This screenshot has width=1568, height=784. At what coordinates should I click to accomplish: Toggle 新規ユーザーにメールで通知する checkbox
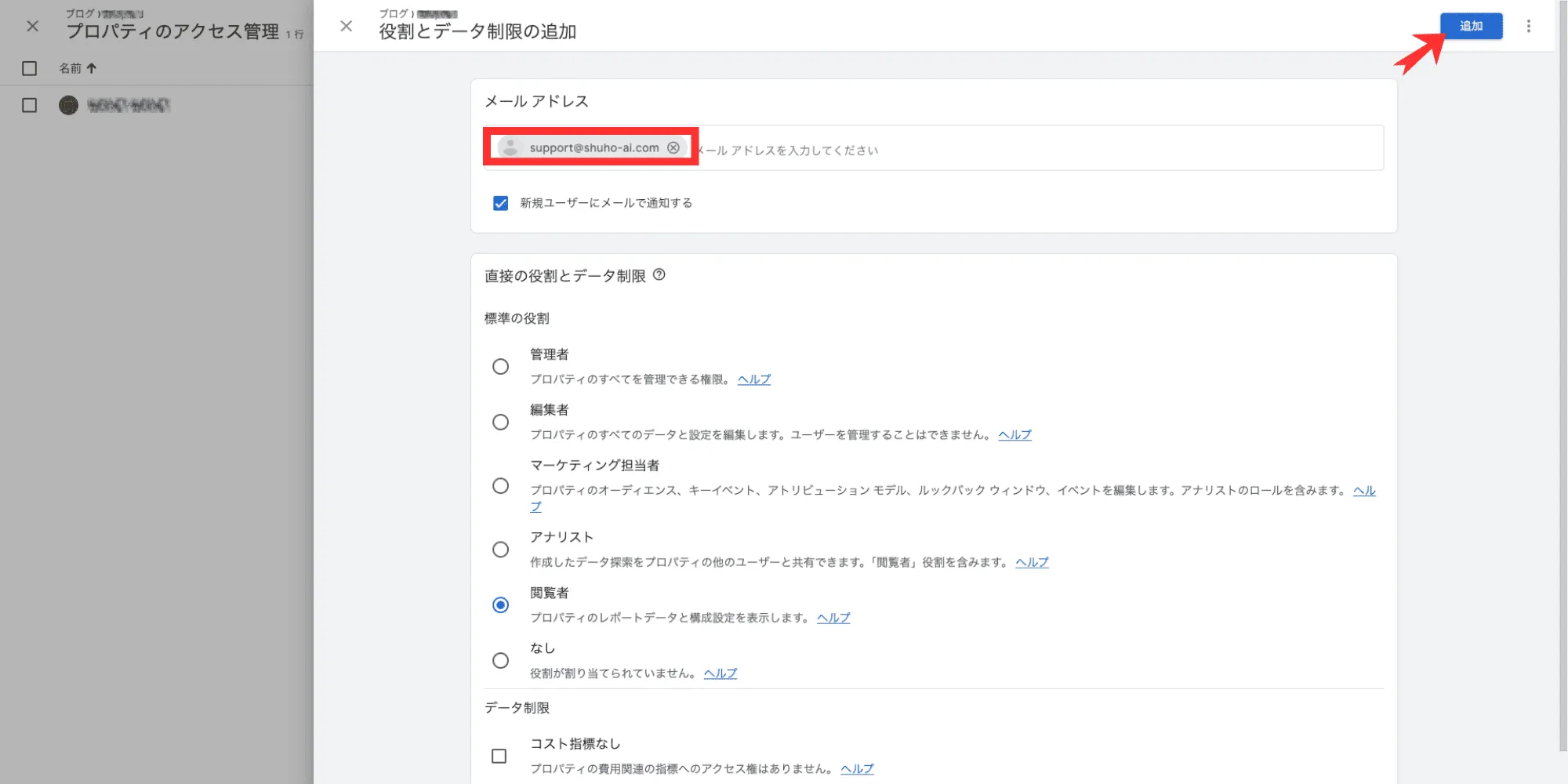(x=500, y=203)
